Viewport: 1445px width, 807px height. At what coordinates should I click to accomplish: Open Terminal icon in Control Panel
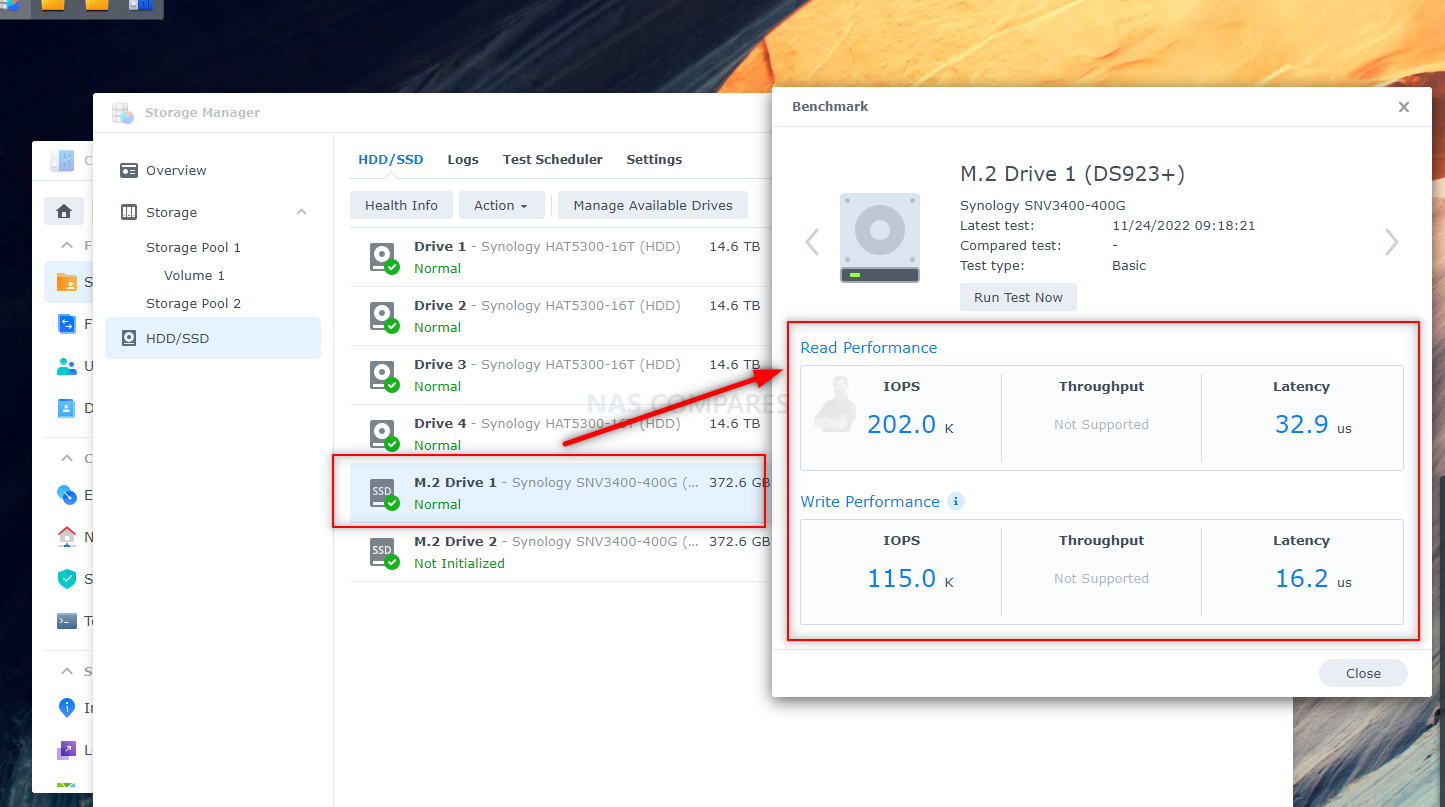point(67,621)
